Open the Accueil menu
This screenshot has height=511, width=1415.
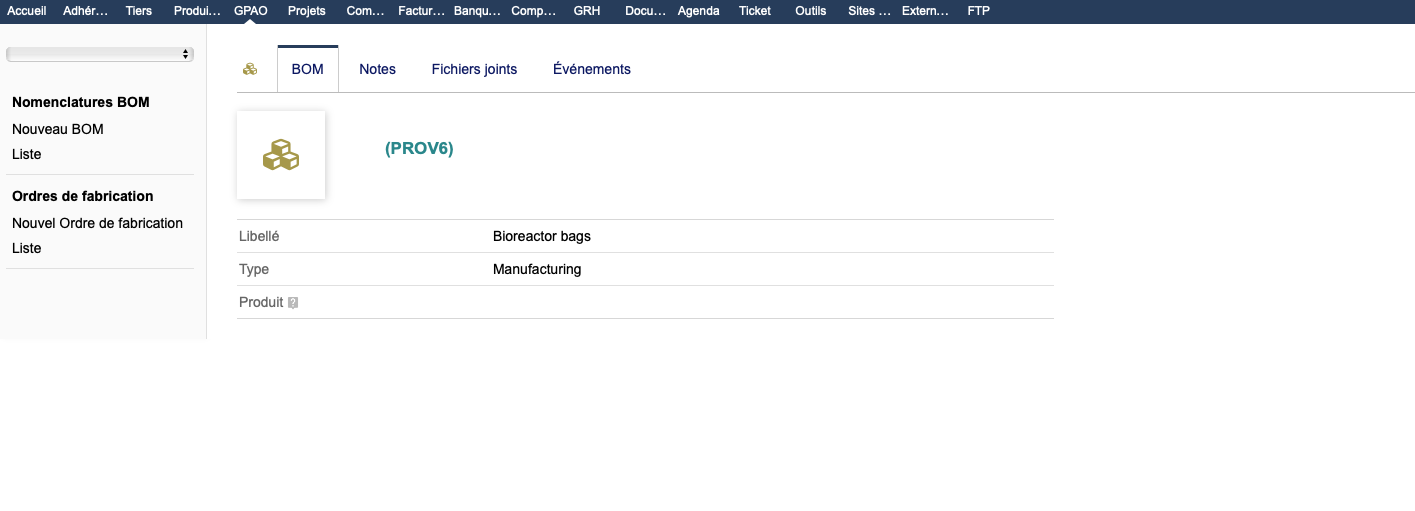pos(27,10)
